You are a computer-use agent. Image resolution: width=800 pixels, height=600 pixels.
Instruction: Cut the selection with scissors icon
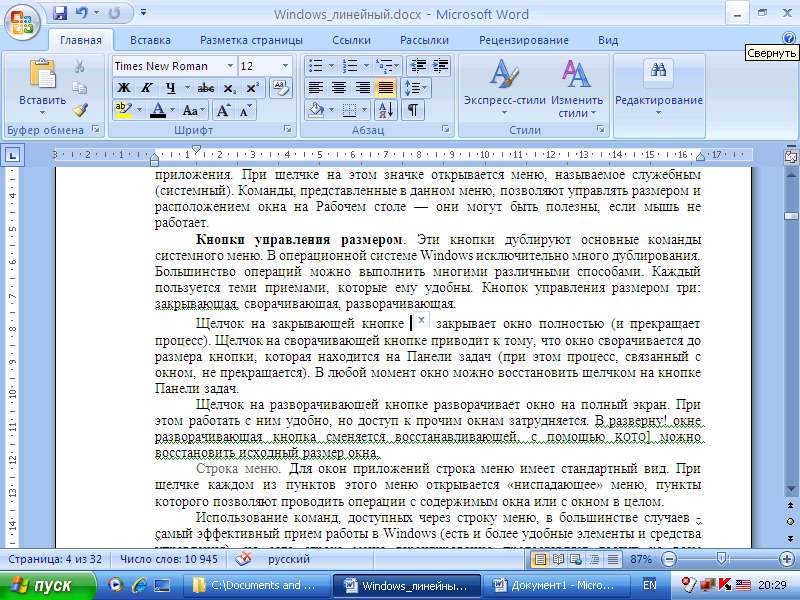[80, 66]
